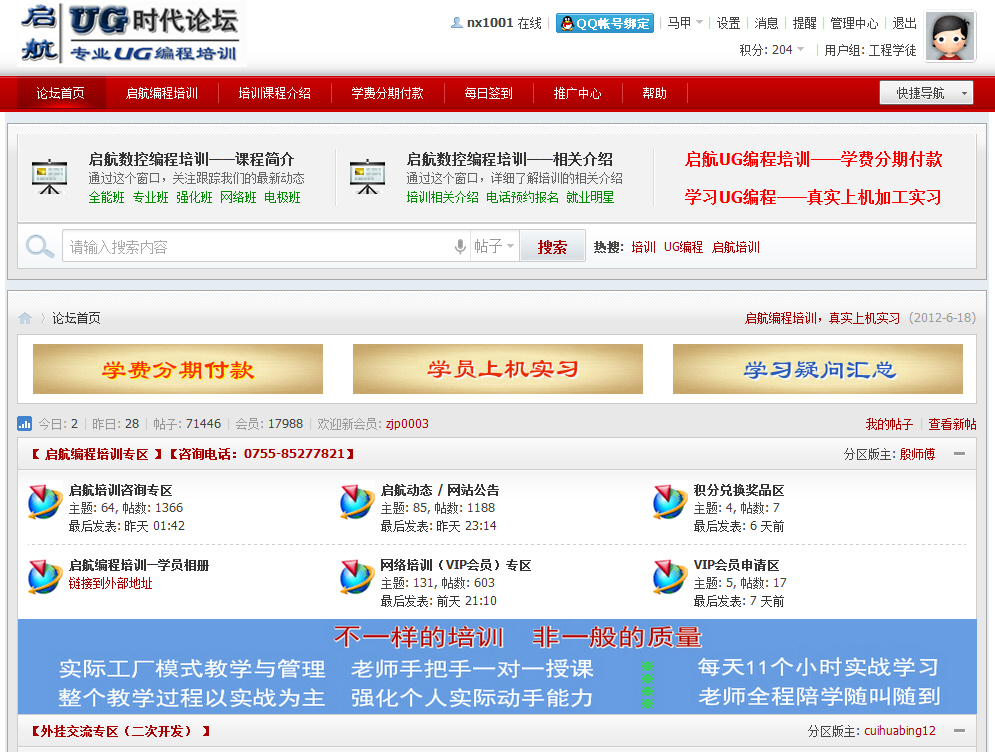Screen dimensions: 995x752
Task: Open 就业明星 link
Action: 590,197
